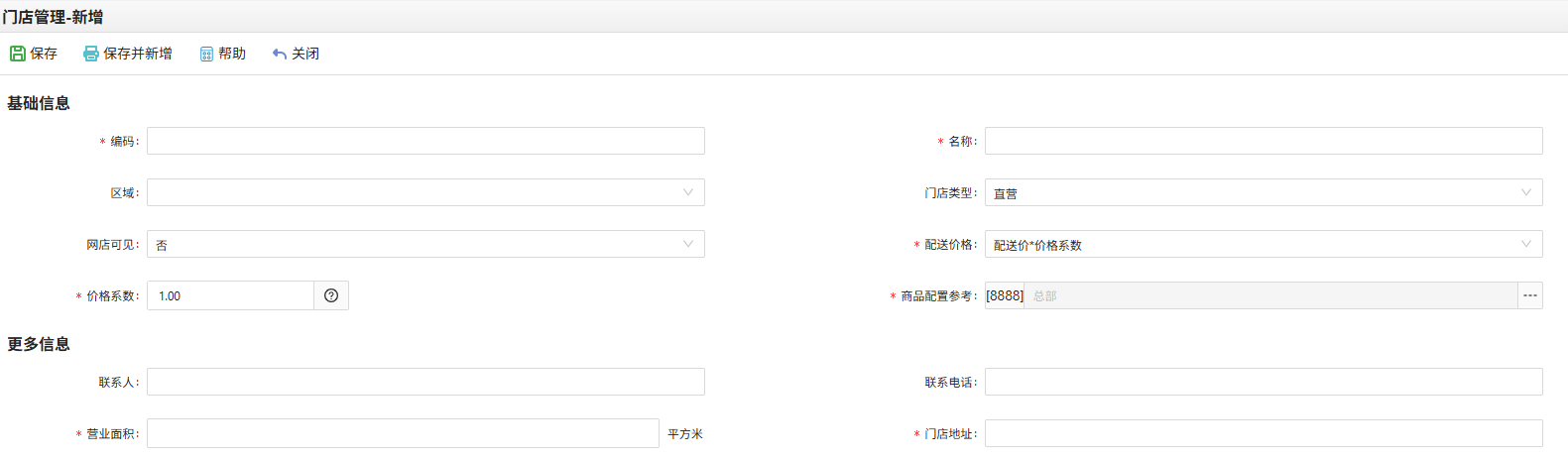Click the green save disk icon

(x=18, y=54)
